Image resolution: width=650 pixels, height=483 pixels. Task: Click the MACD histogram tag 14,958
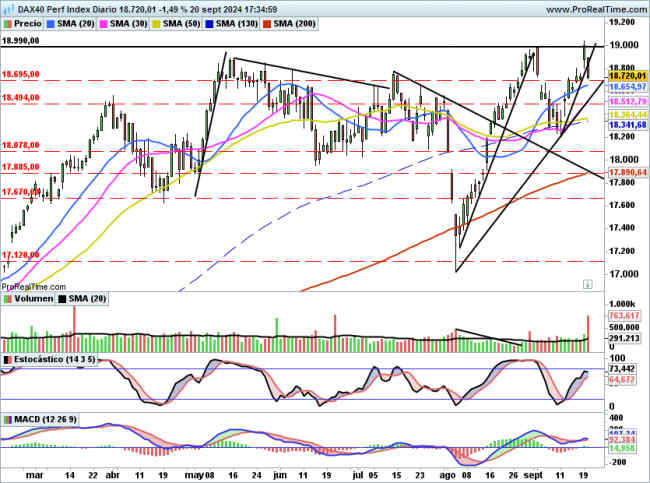[x=622, y=448]
